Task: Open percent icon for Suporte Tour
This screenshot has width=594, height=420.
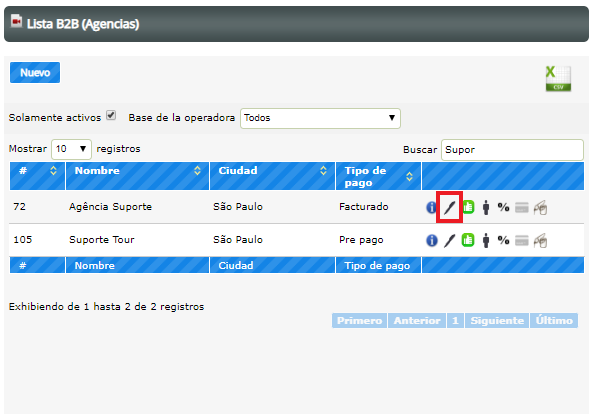Action: (503, 240)
